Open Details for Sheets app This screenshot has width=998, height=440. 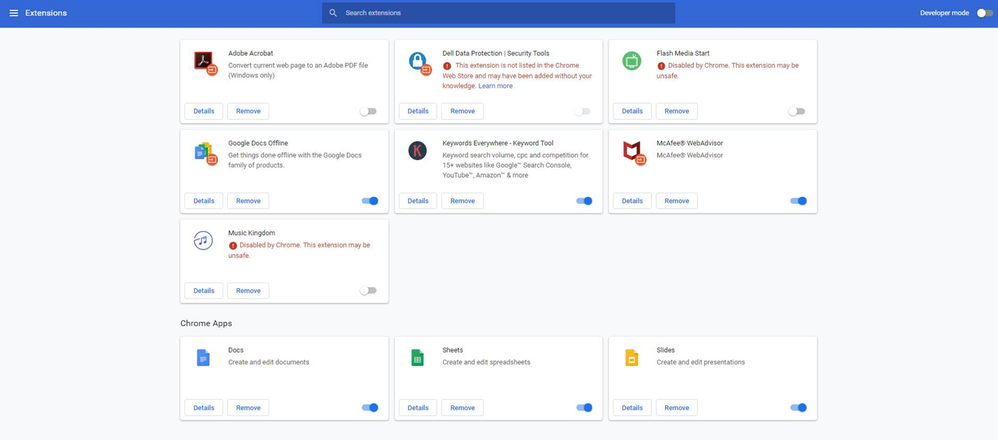pyautogui.click(x=418, y=408)
